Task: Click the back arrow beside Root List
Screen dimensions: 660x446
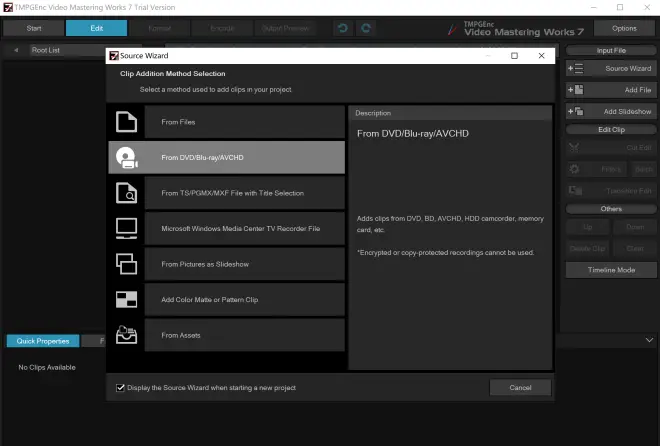Action: (x=16, y=50)
